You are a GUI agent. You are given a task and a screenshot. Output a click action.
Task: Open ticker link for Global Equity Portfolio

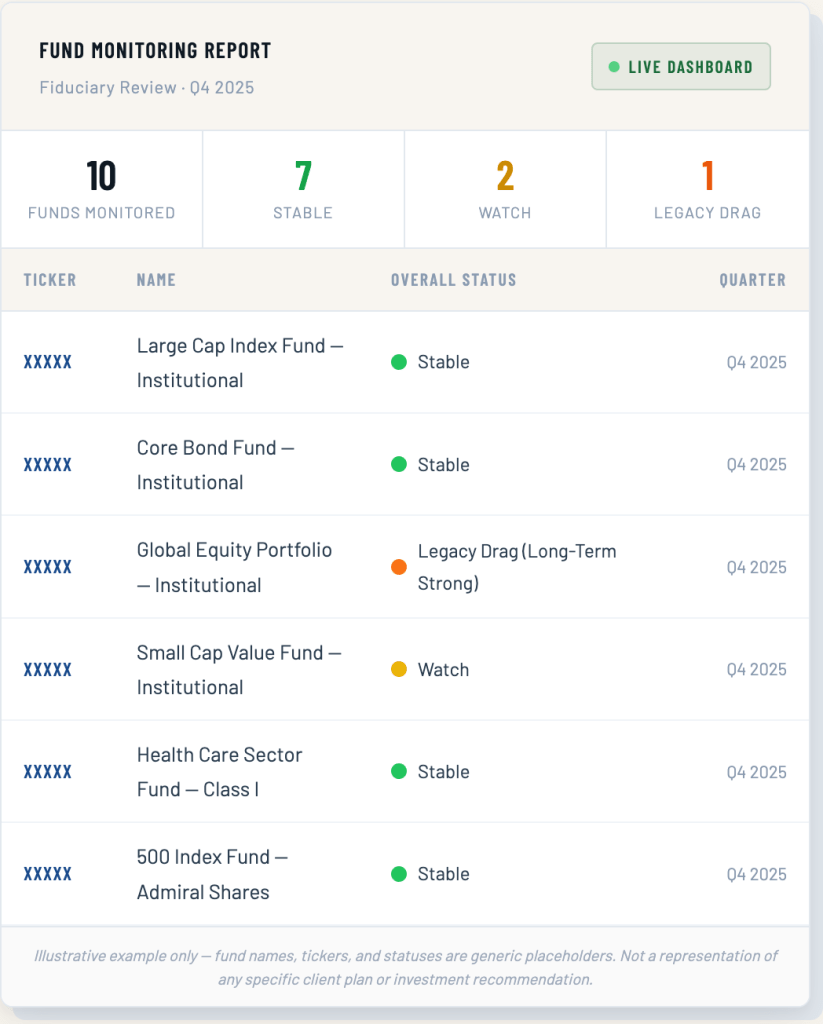tap(48, 567)
